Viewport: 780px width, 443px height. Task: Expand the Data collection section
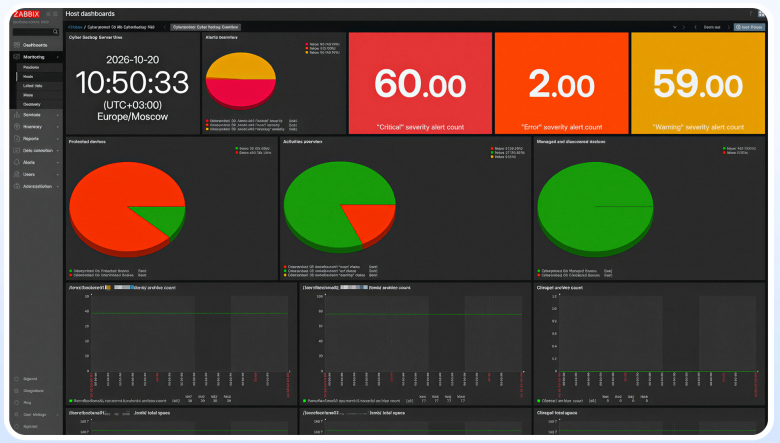[36, 151]
